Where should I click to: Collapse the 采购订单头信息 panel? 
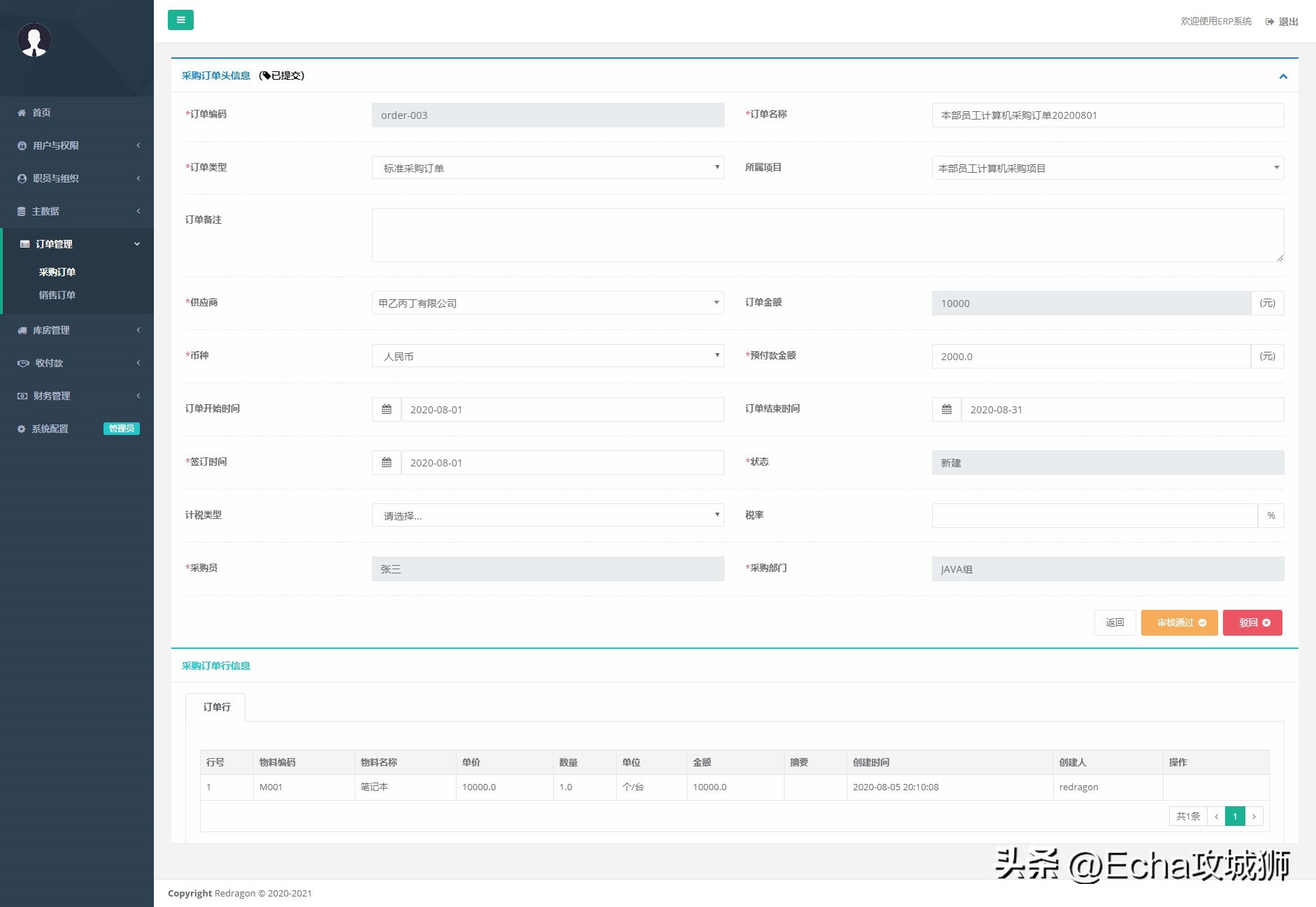tap(1283, 76)
